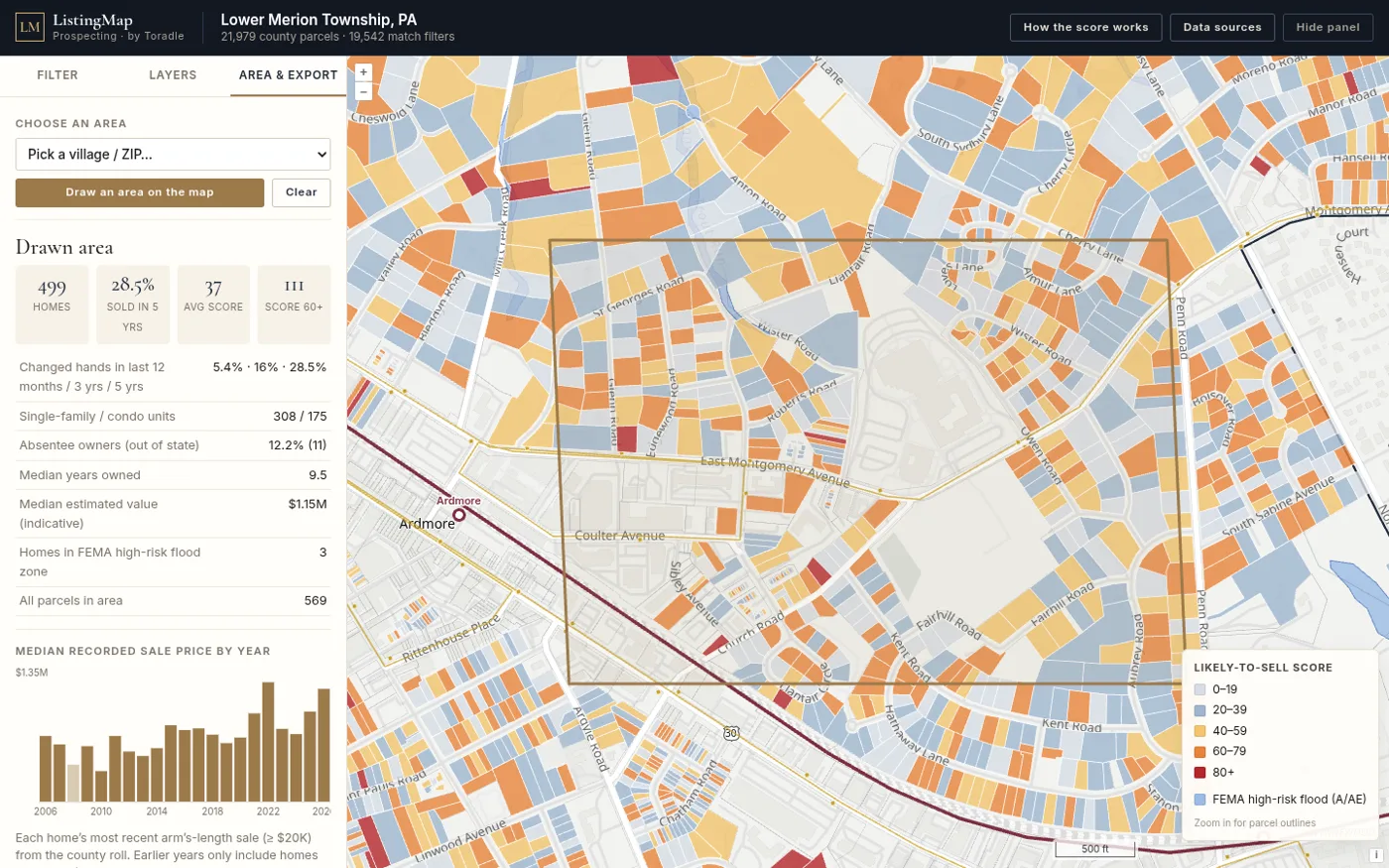Select the Area & Export tab
Screen dimensions: 1389x868
[x=288, y=75]
